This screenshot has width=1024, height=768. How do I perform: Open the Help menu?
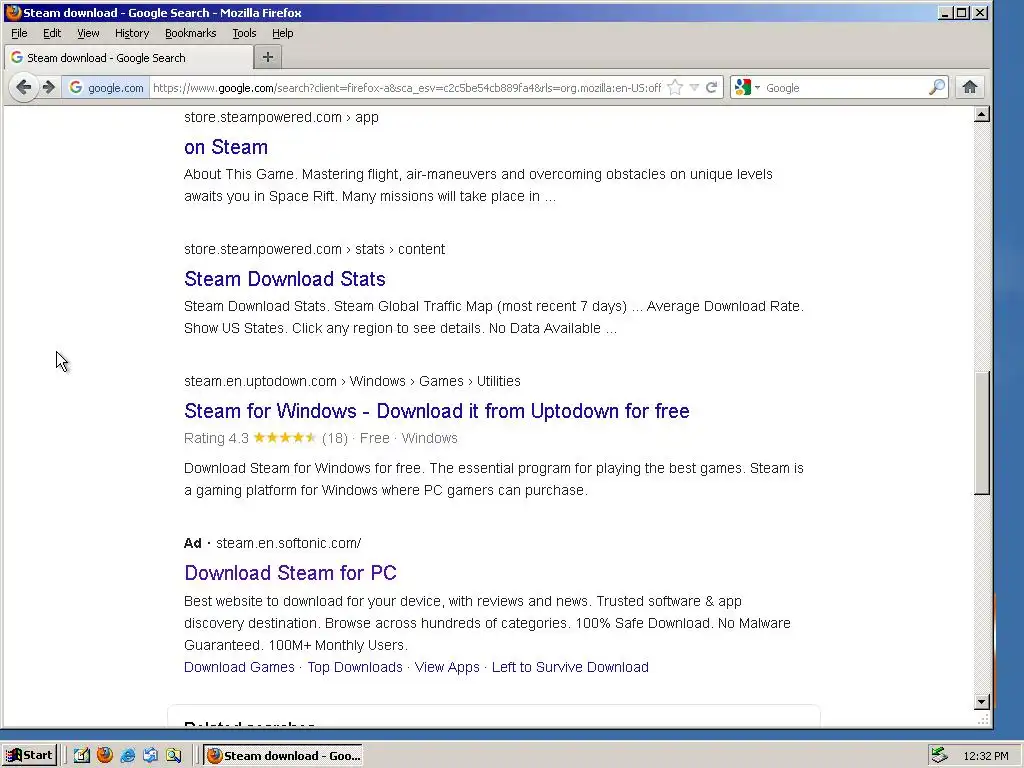click(x=283, y=33)
